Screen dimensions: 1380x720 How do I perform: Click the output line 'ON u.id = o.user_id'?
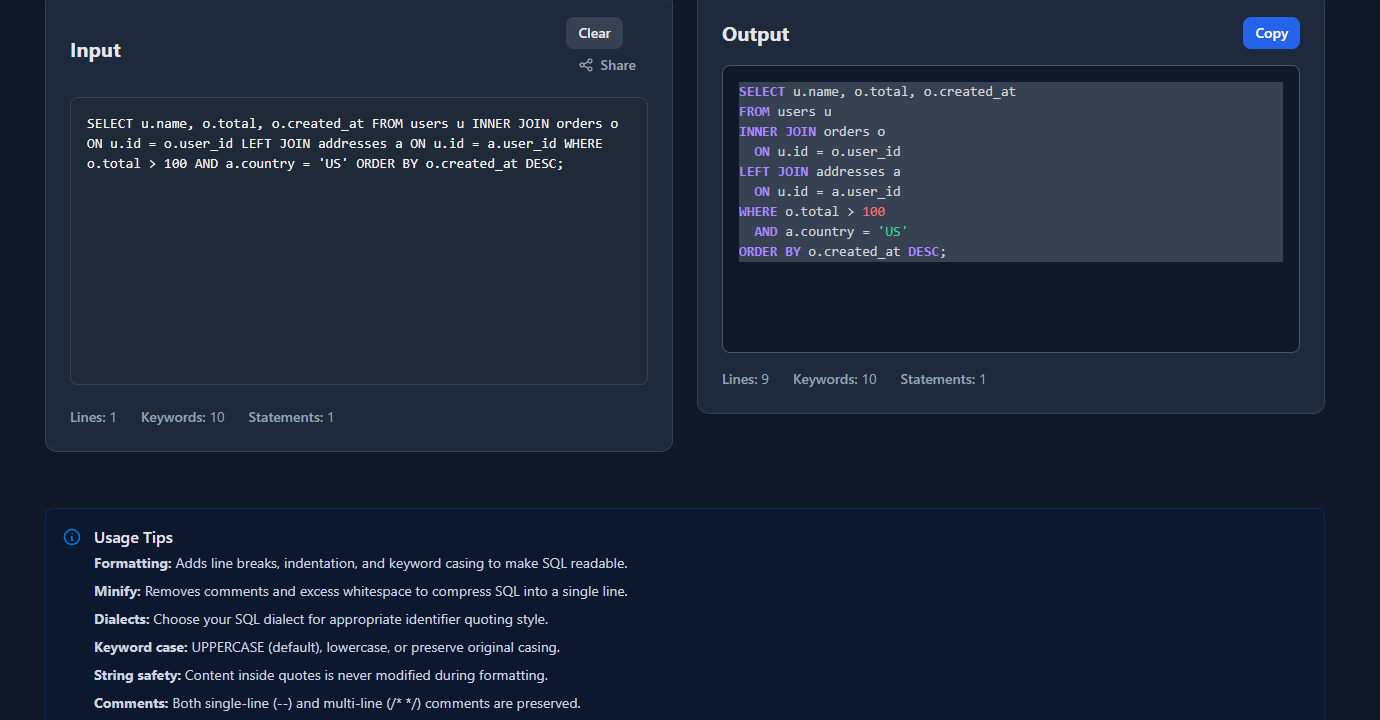[827, 152]
